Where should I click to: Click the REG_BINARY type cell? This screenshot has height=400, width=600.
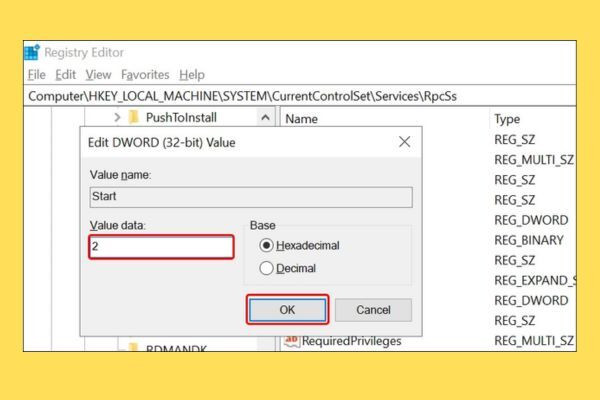coord(529,240)
